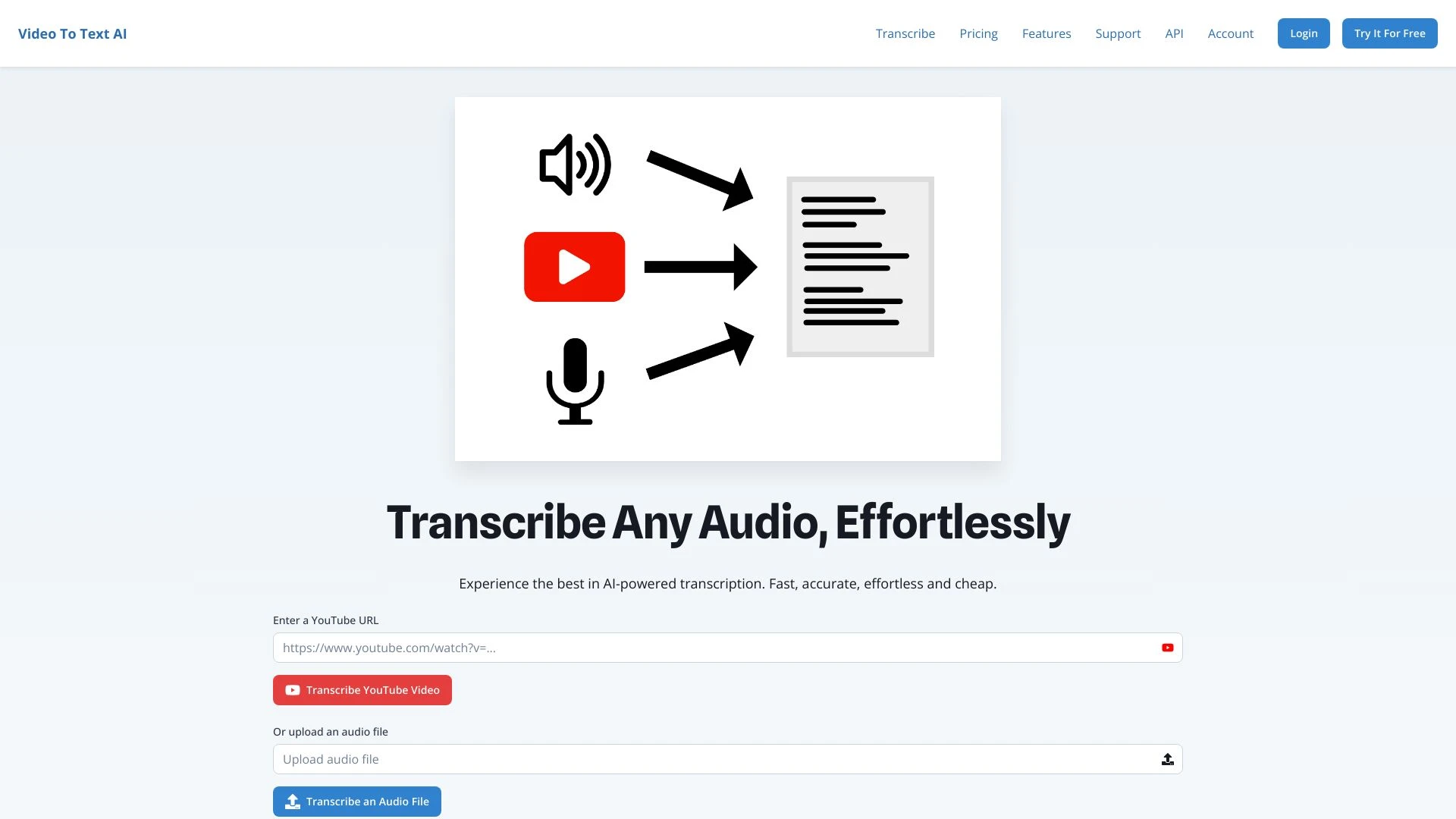Navigate to the Features section
The image size is (1456, 819).
coord(1046,33)
